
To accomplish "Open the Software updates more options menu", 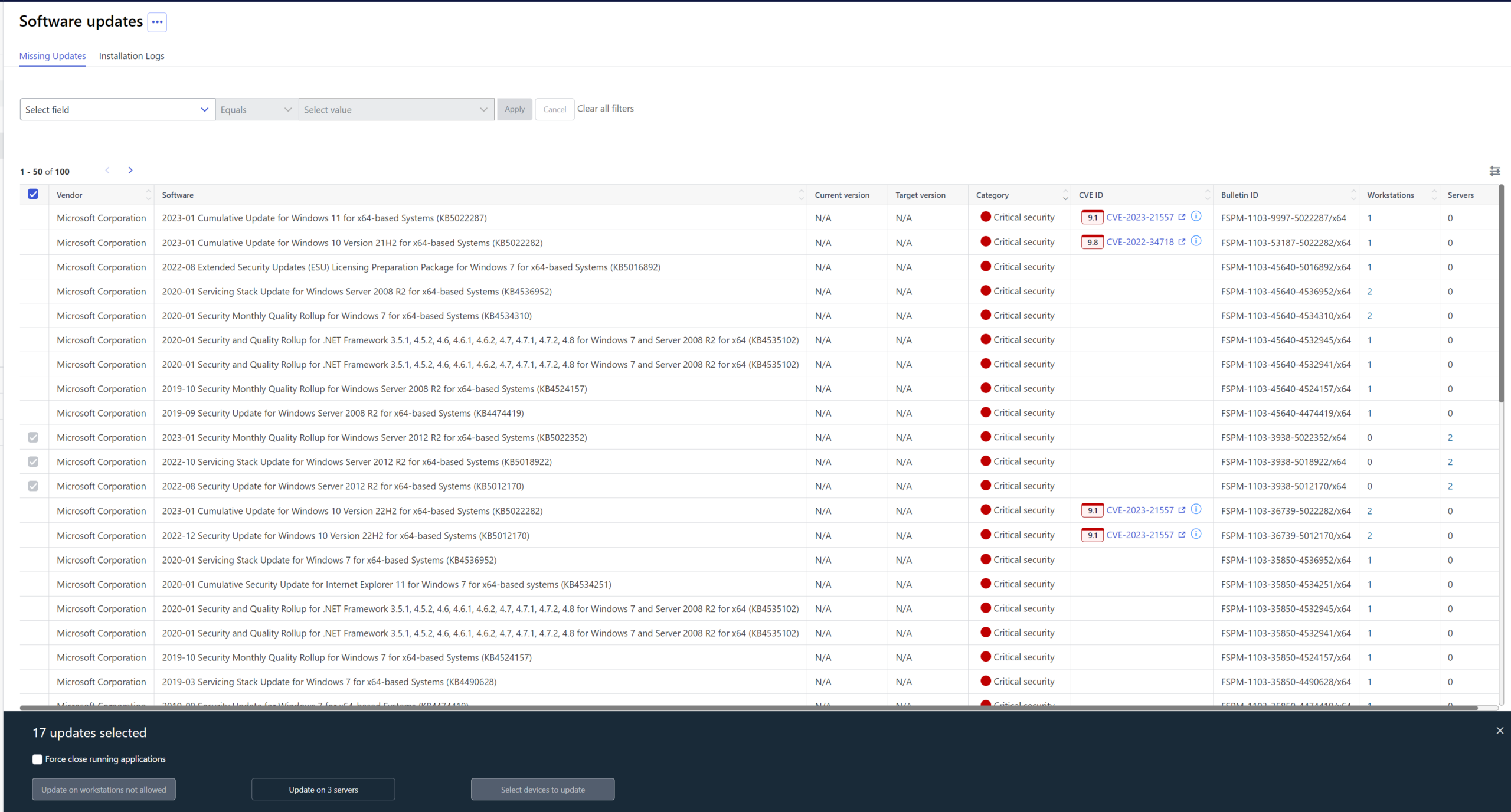I will (x=157, y=22).
